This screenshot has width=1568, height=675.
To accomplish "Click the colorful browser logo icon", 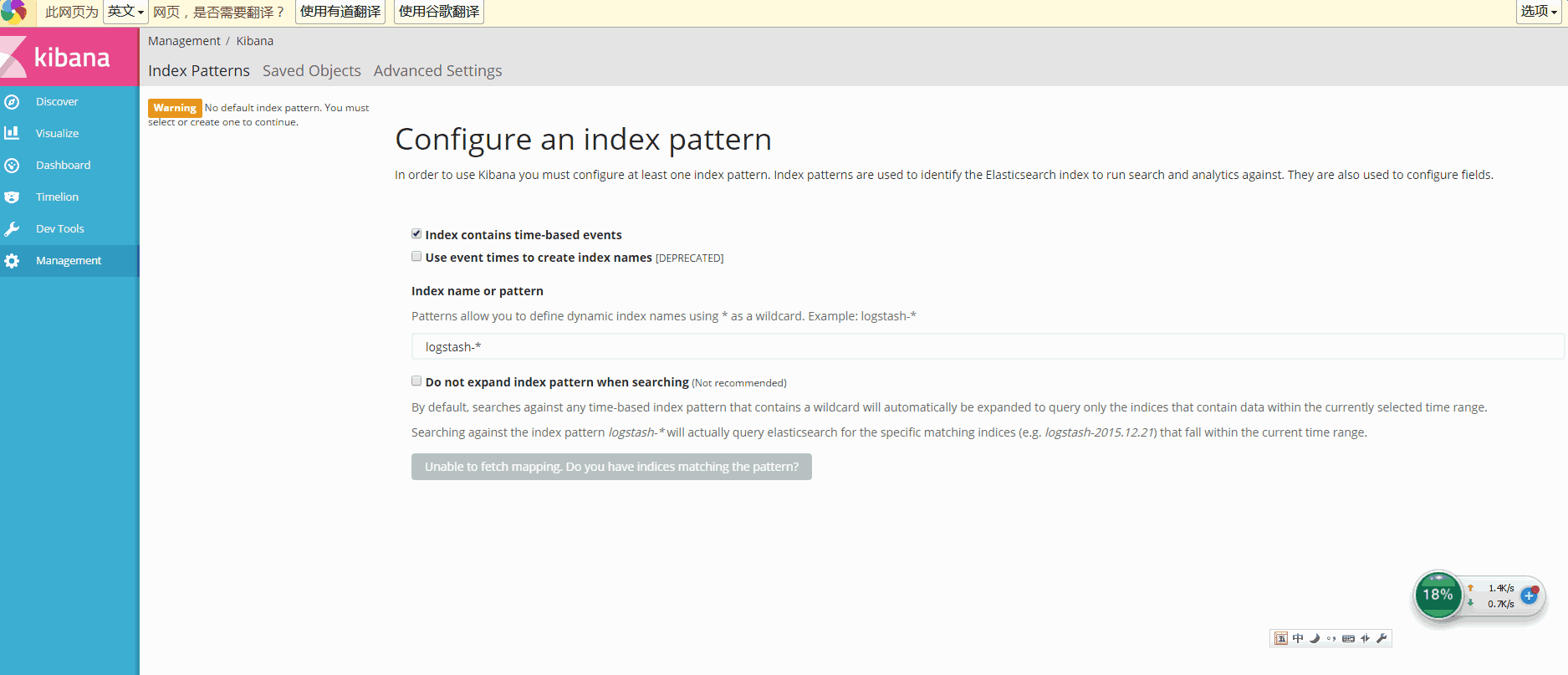I will pos(13,12).
